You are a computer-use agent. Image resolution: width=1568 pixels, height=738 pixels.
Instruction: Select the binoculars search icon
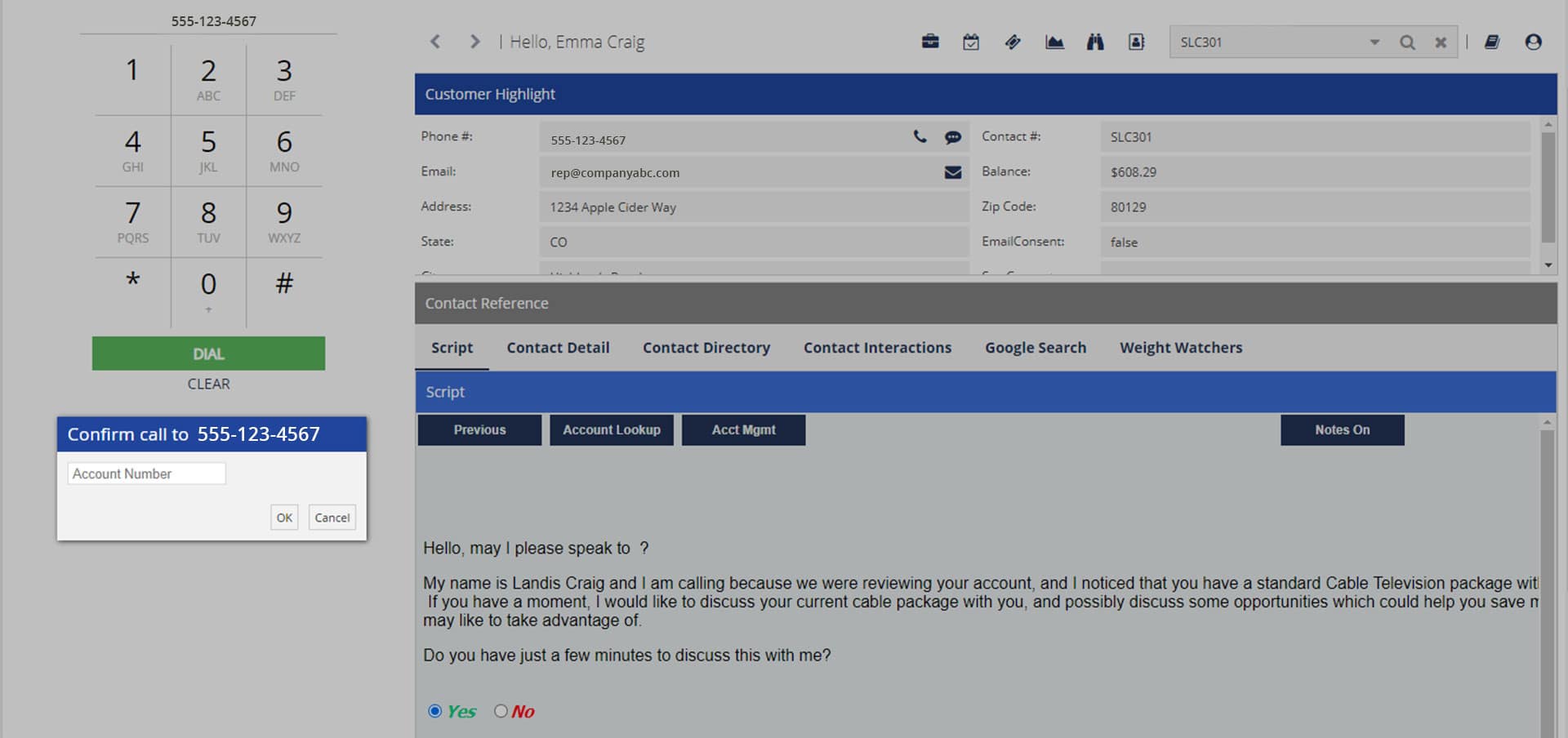(x=1095, y=41)
